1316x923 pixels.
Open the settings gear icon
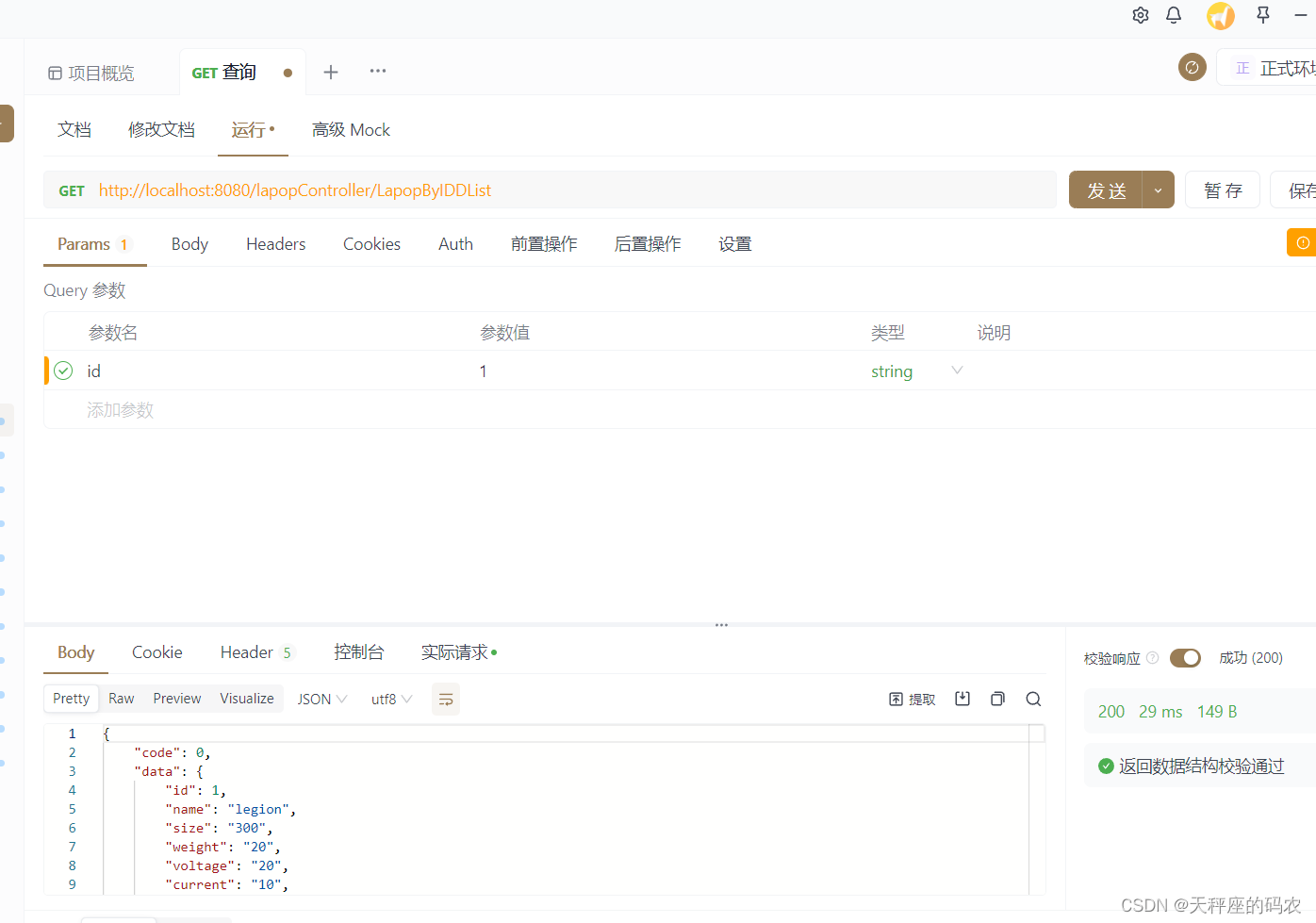(1141, 15)
